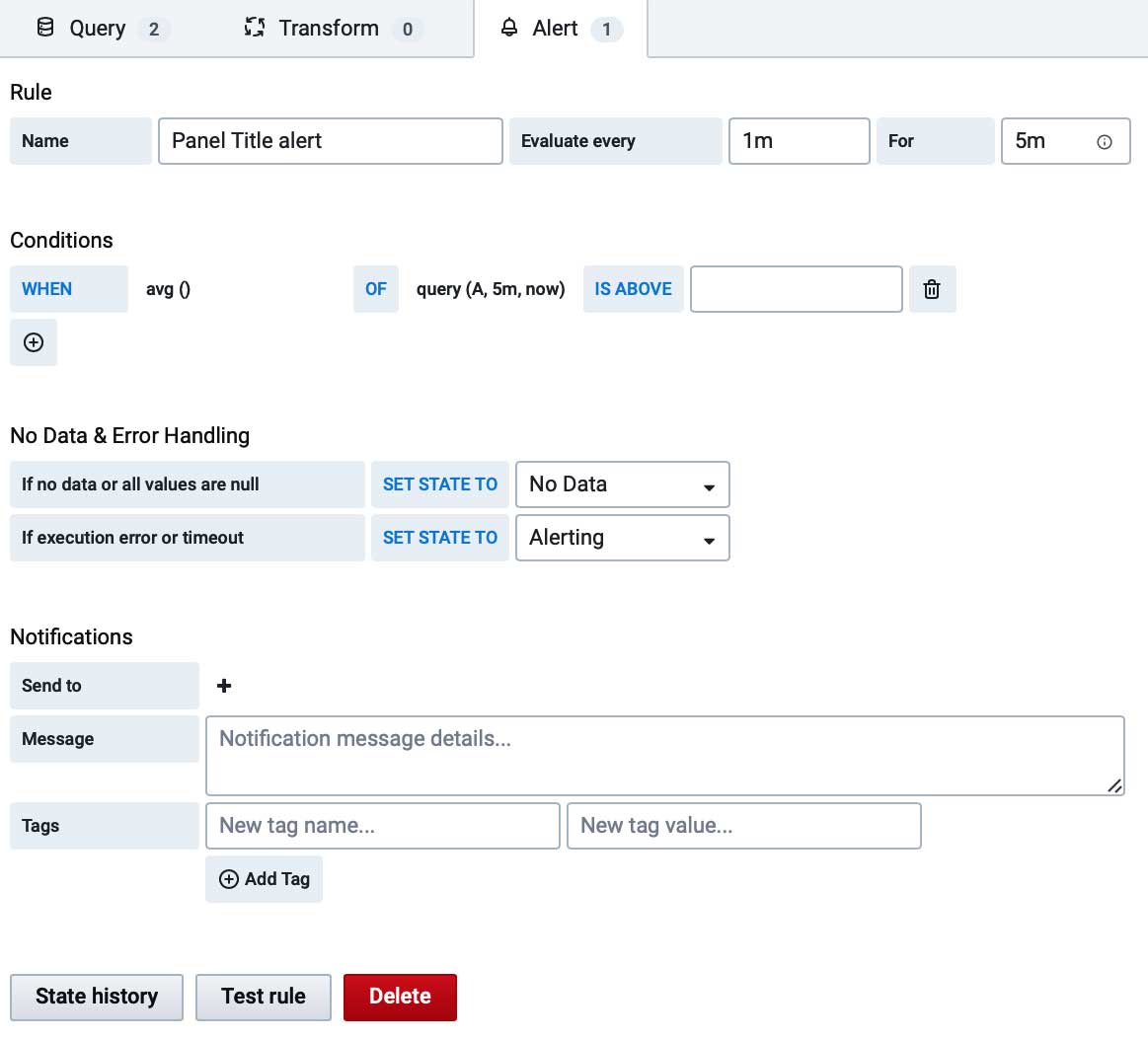Screen dimensions: 1148x1039
Task: Click the Evaluate every interval field
Action: [x=798, y=141]
